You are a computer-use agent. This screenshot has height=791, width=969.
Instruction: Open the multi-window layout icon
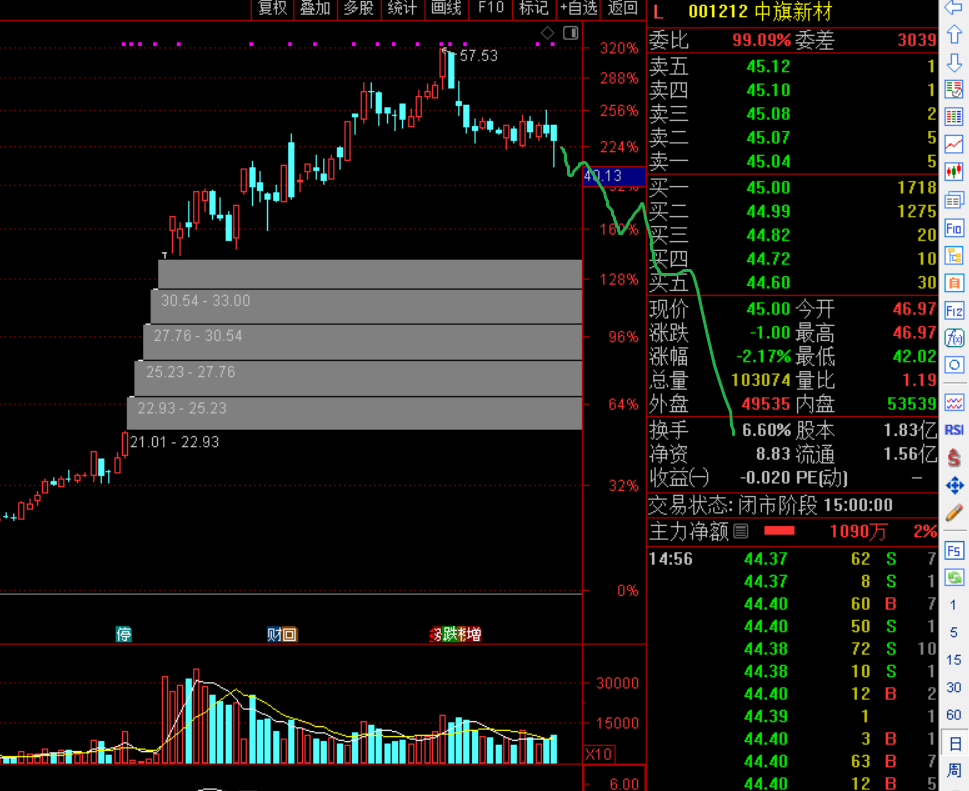coord(954,200)
